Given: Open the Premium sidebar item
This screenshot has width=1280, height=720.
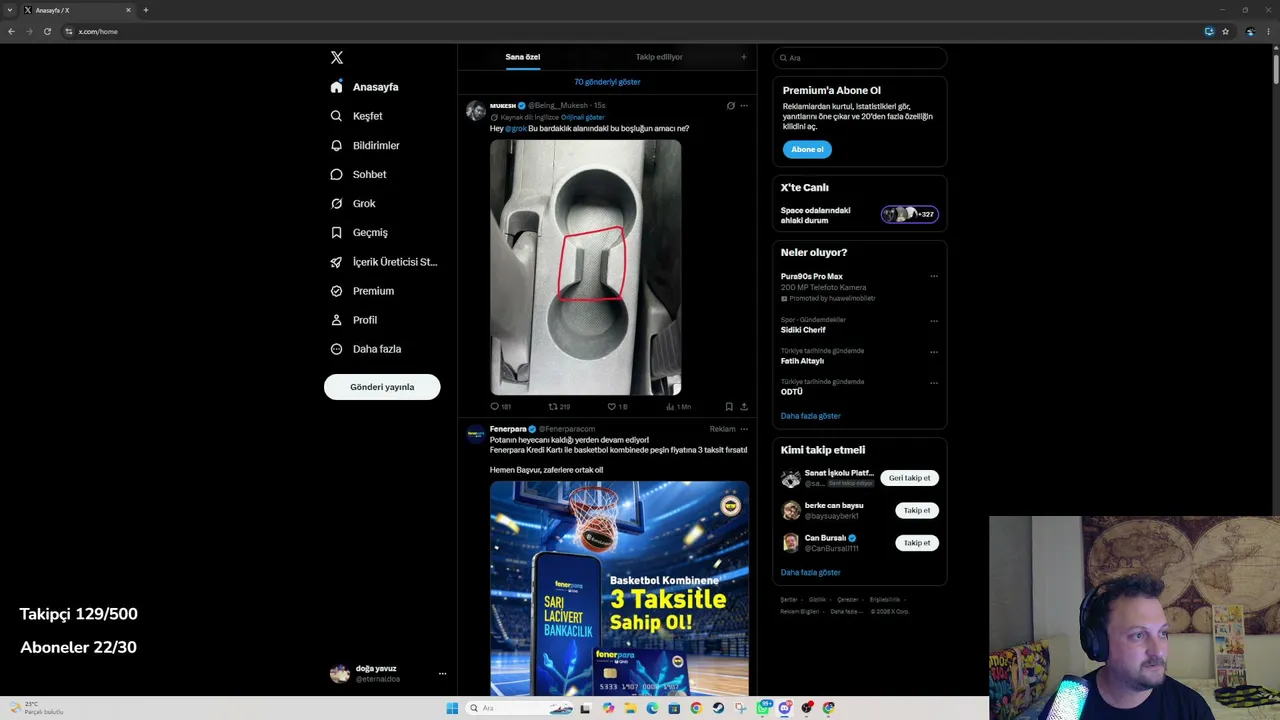Looking at the screenshot, I should pyautogui.click(x=362, y=291).
